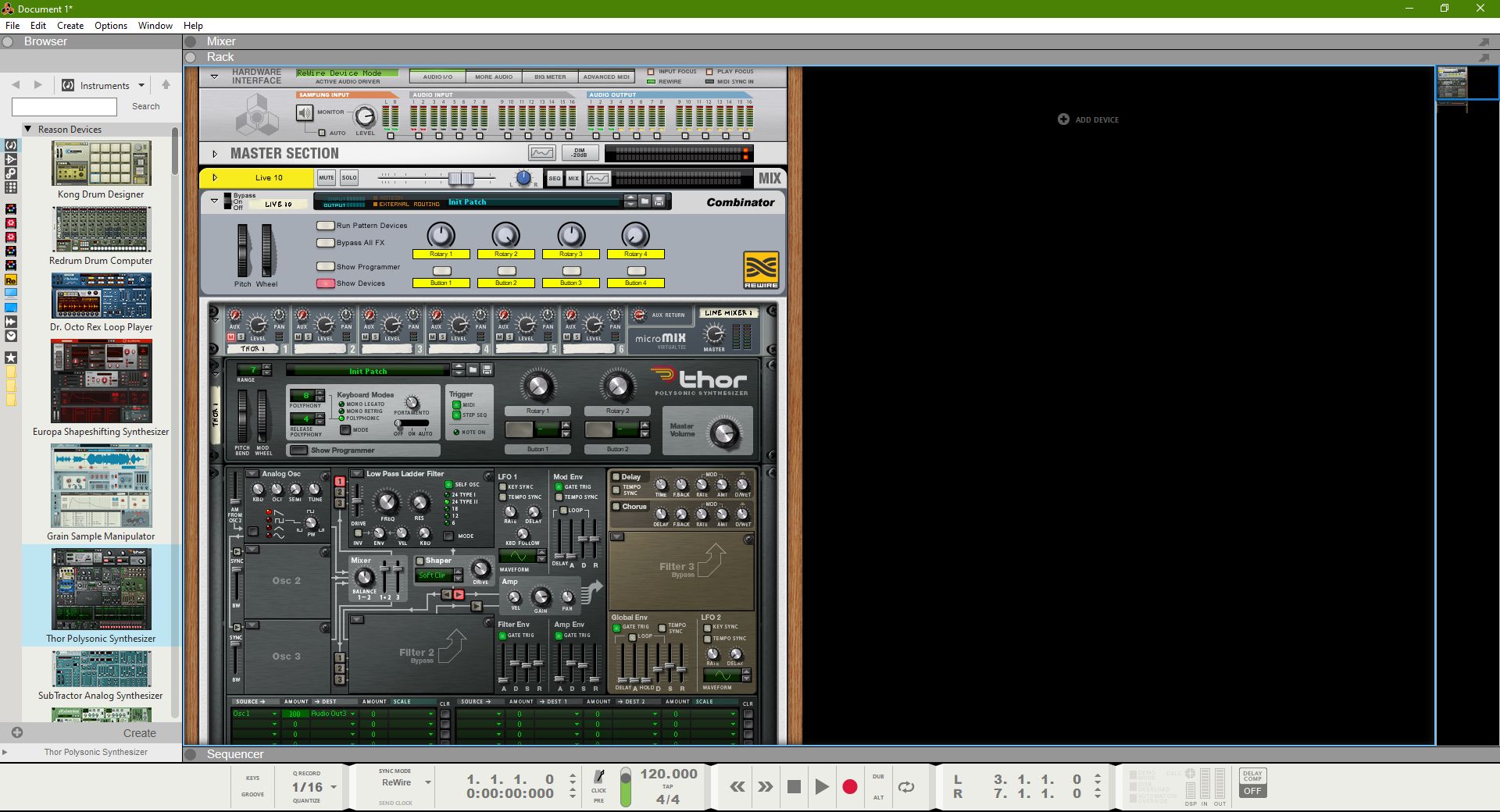Toggle the Shaper enable box in Thor
The image size is (1500, 812).
coord(420,561)
